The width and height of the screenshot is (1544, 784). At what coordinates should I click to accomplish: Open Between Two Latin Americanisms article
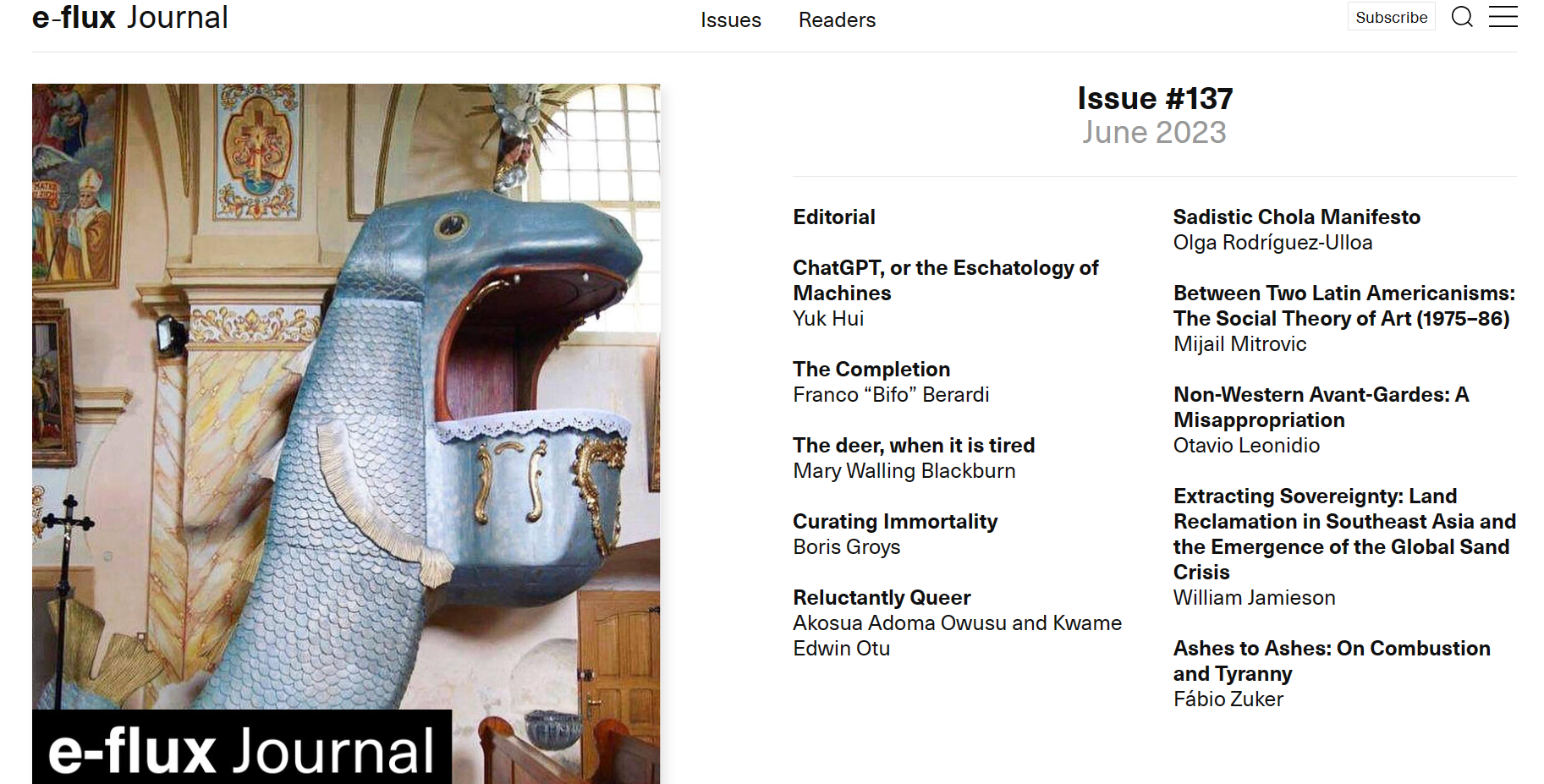1344,306
